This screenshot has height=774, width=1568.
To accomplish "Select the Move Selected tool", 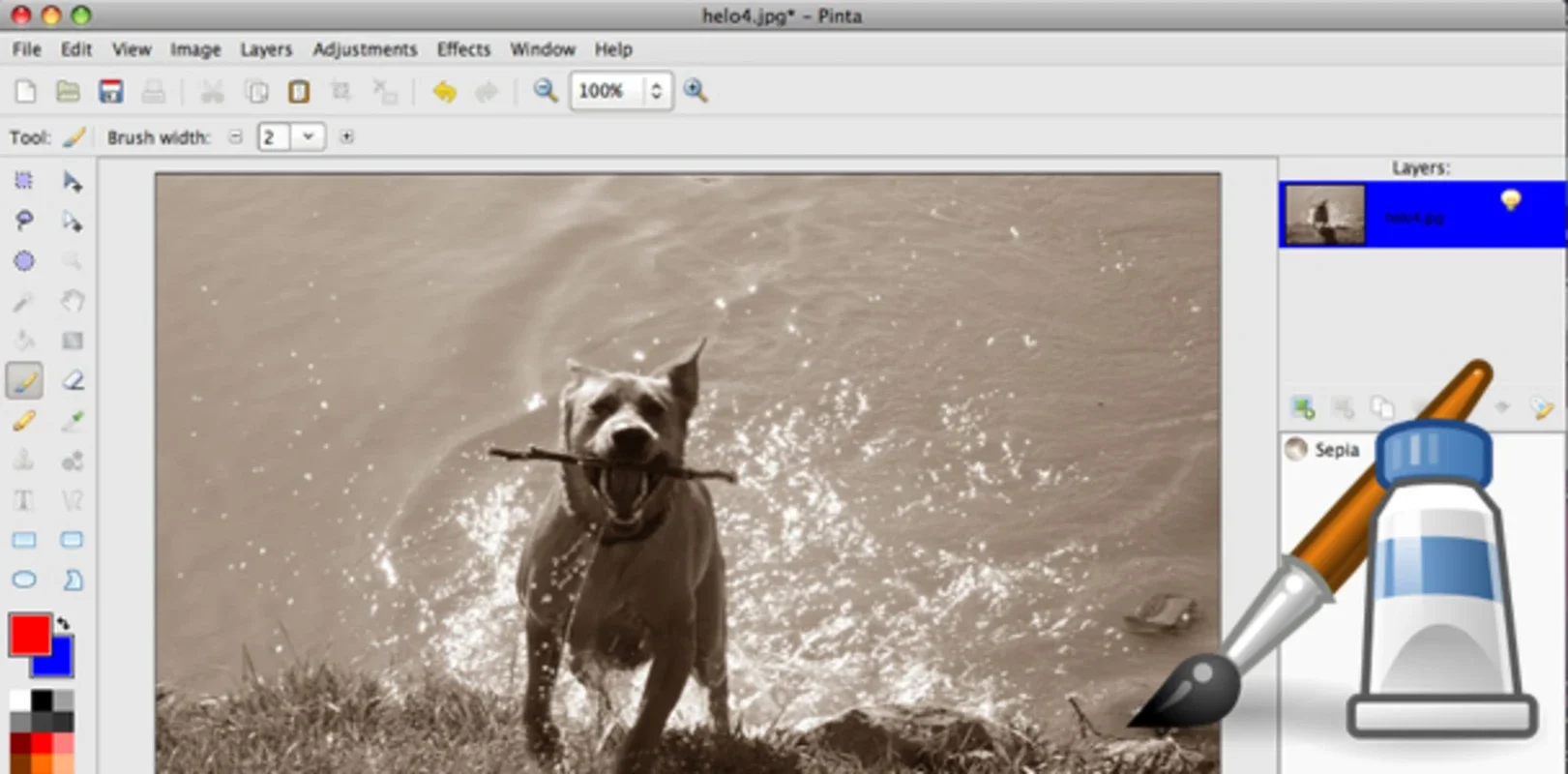I will 73,181.
